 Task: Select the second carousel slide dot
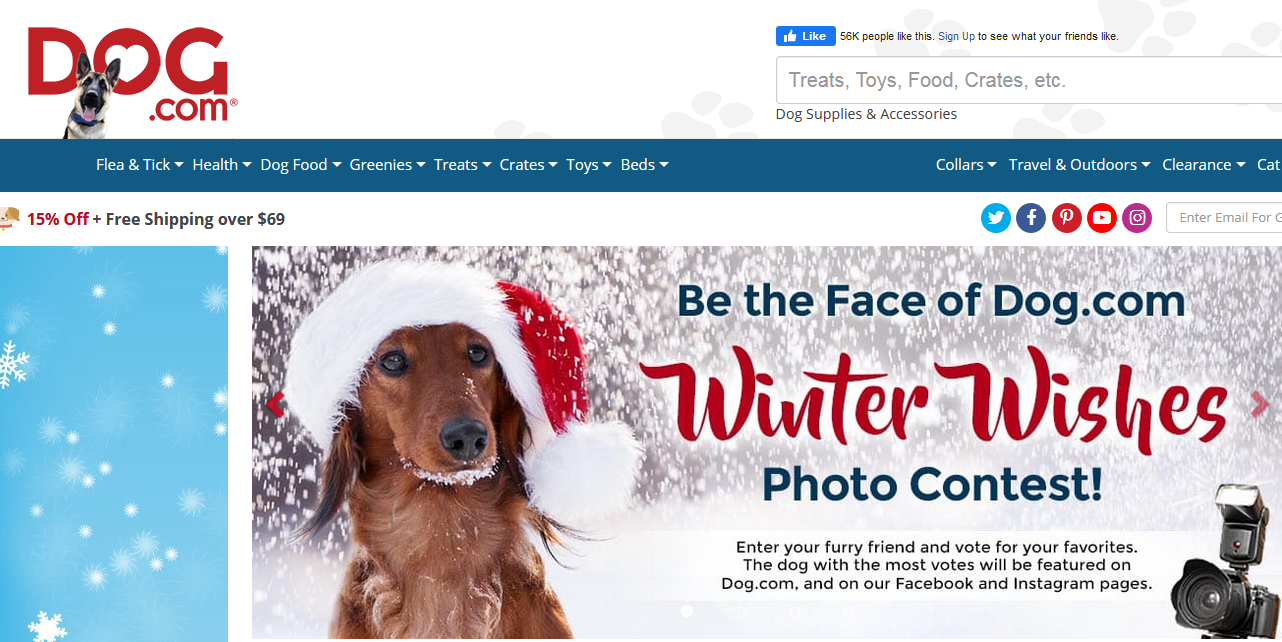(741, 611)
